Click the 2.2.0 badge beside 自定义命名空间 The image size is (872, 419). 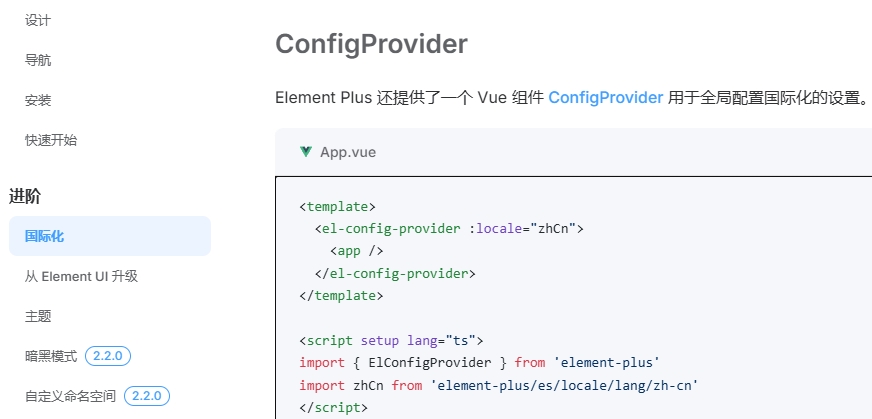pyautogui.click(x=147, y=396)
